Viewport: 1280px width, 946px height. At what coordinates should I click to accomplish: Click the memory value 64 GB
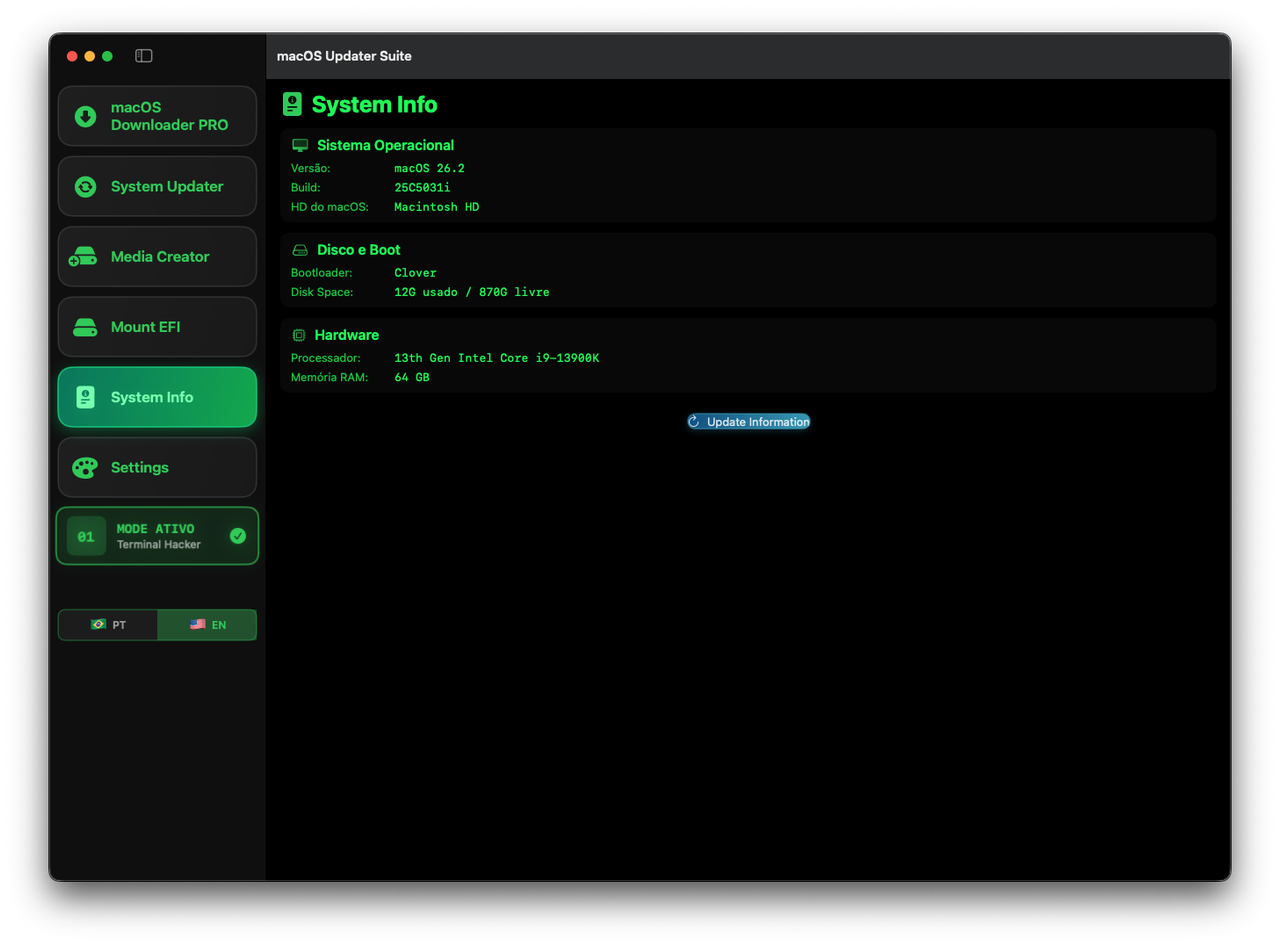[412, 377]
